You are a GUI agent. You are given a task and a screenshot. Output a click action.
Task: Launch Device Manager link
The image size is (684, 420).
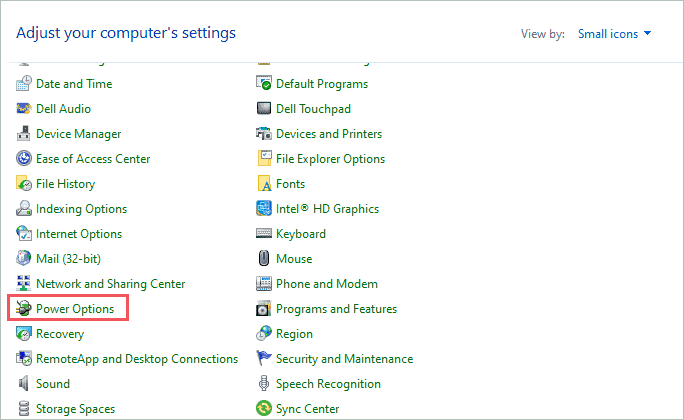[x=79, y=134]
